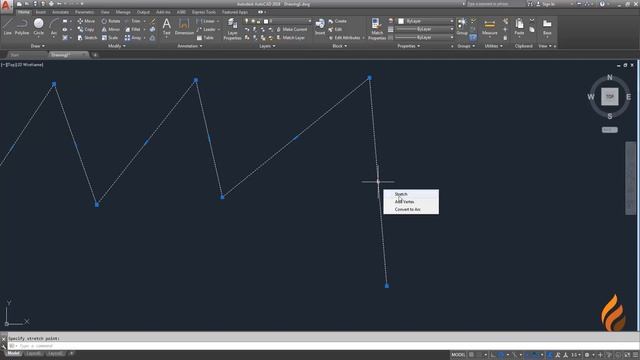Click the right-side navigation bar
The height and width of the screenshot is (360, 640).
click(630, 178)
